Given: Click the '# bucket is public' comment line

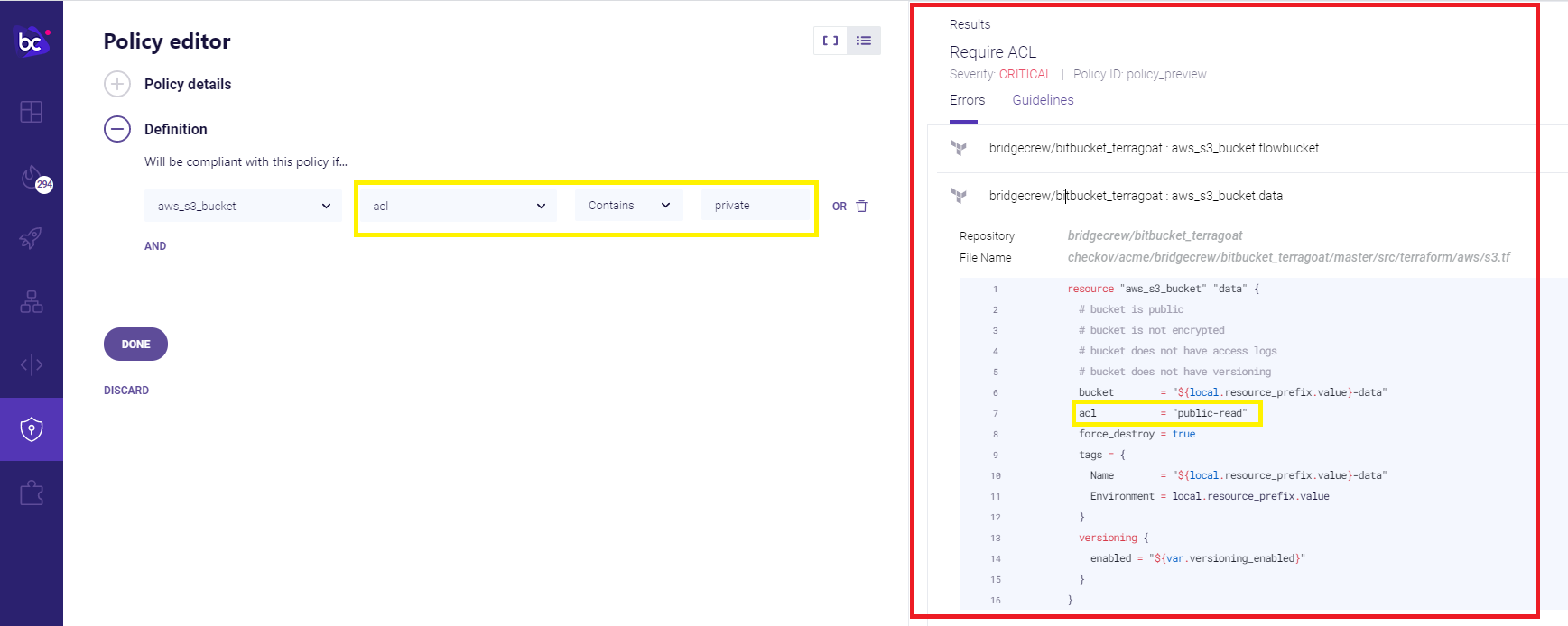Looking at the screenshot, I should coord(1131,309).
